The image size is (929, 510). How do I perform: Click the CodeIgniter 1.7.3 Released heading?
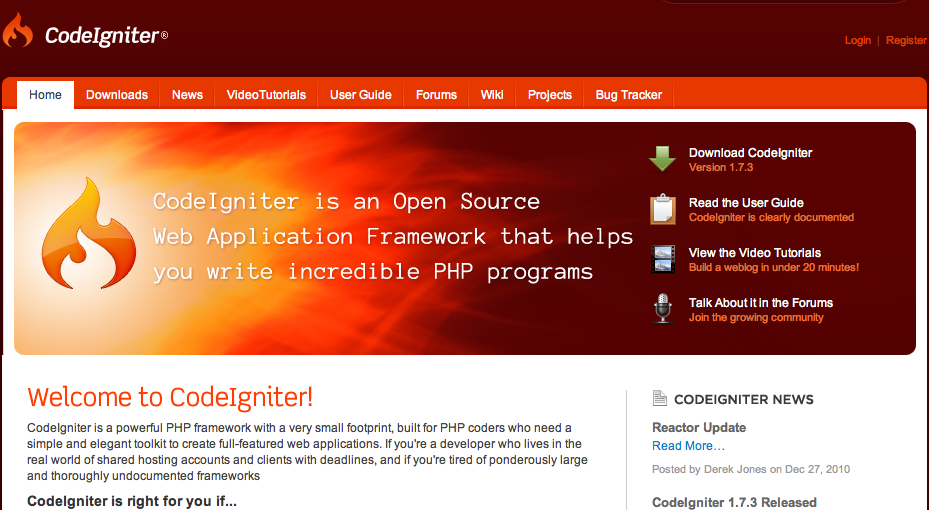point(734,502)
